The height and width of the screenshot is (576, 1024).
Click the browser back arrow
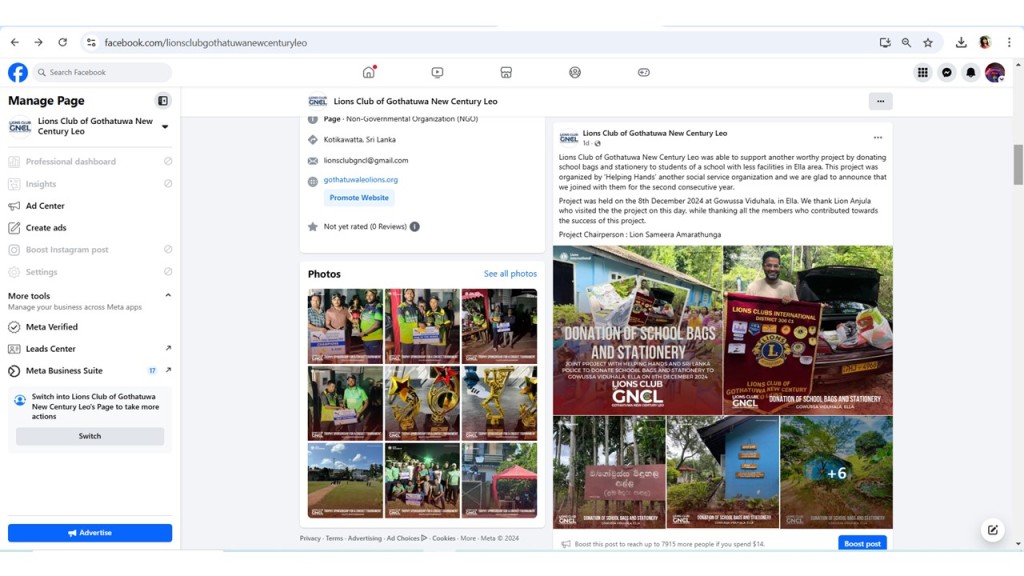click(14, 42)
